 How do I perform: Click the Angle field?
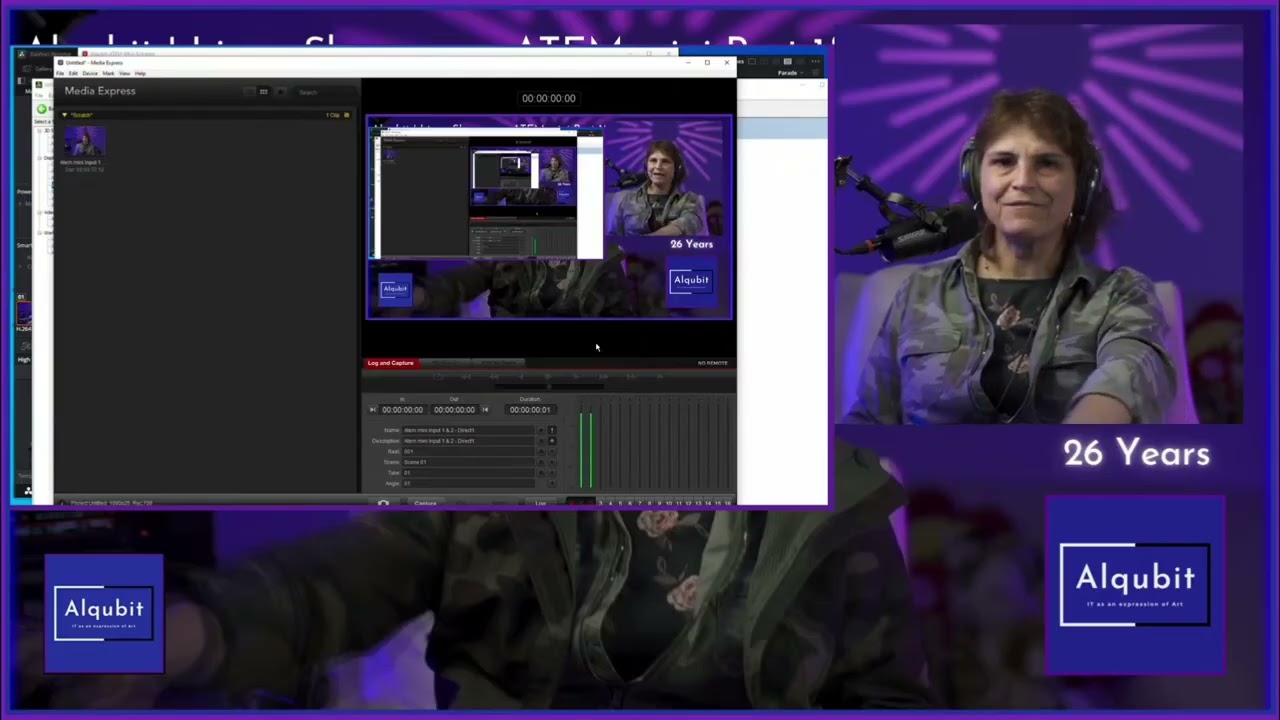468,483
